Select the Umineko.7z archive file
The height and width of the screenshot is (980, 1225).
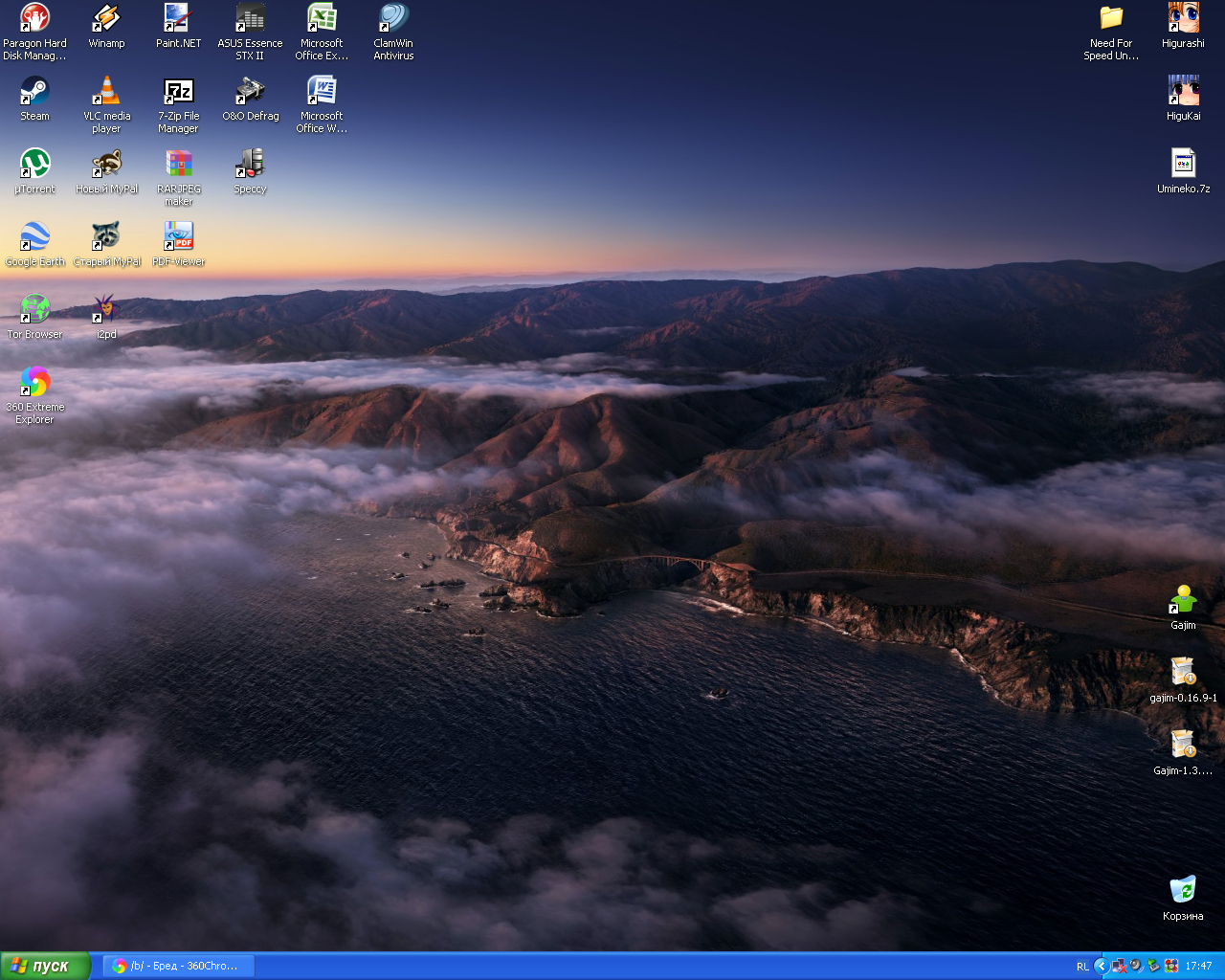tap(1183, 165)
